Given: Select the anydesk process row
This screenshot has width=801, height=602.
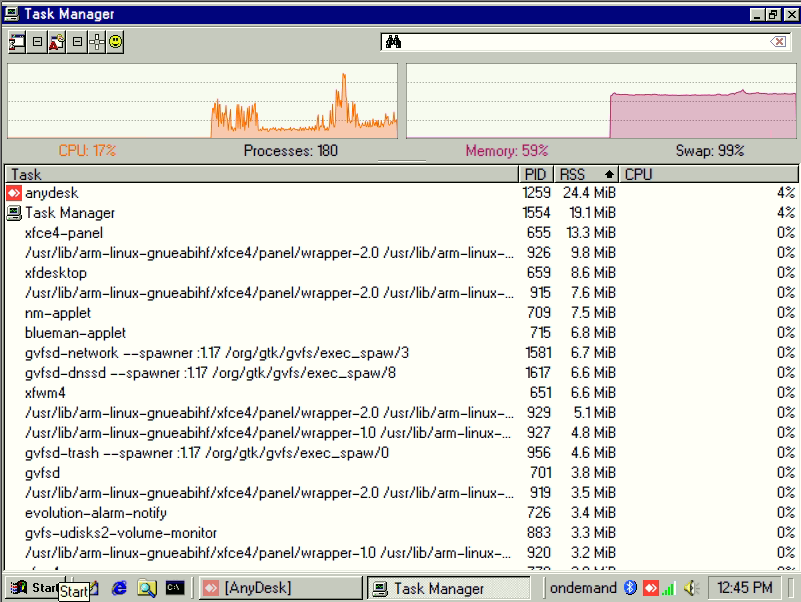Looking at the screenshot, I should click(x=402, y=193).
